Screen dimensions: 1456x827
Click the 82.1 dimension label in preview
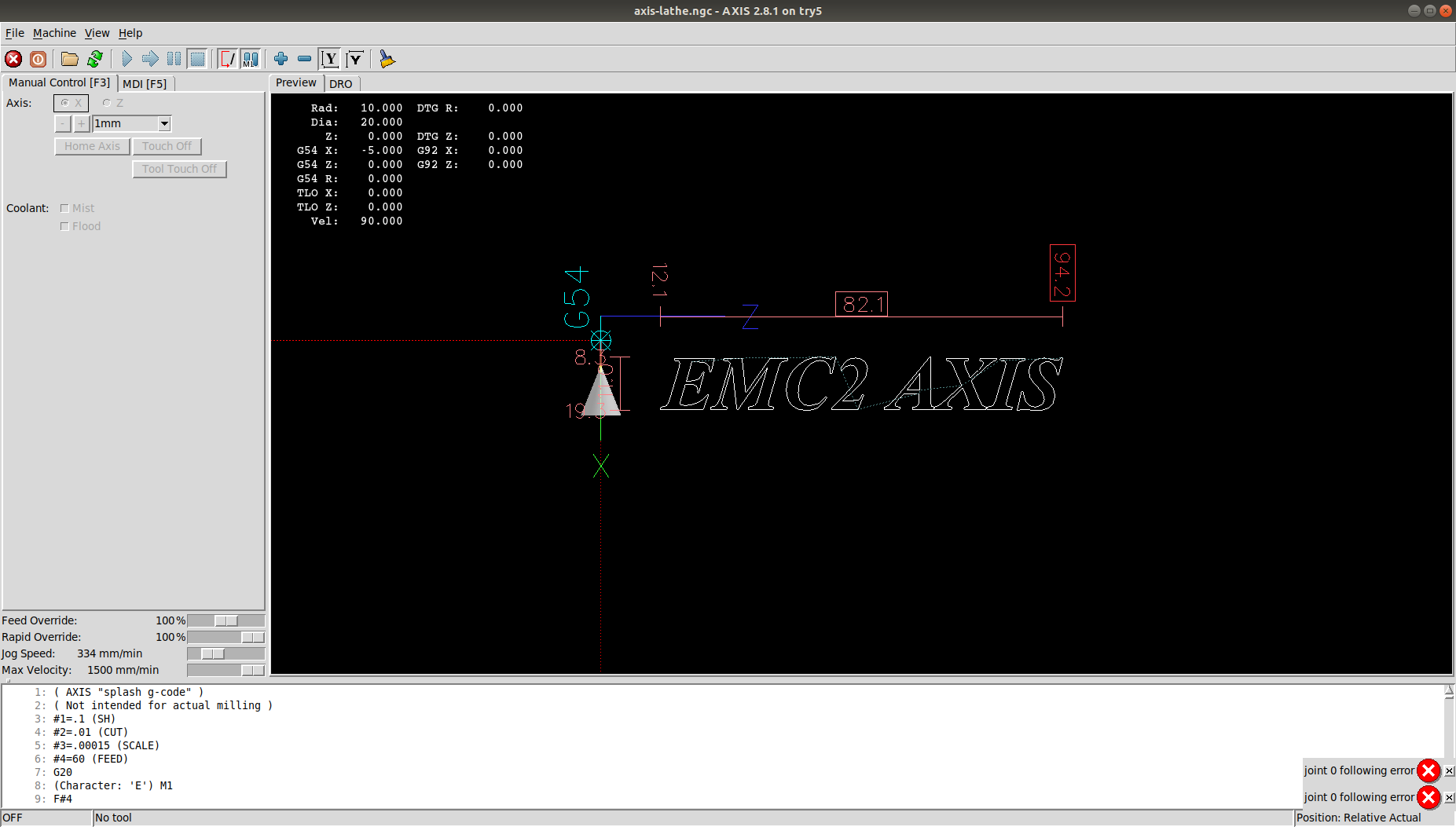coord(862,304)
